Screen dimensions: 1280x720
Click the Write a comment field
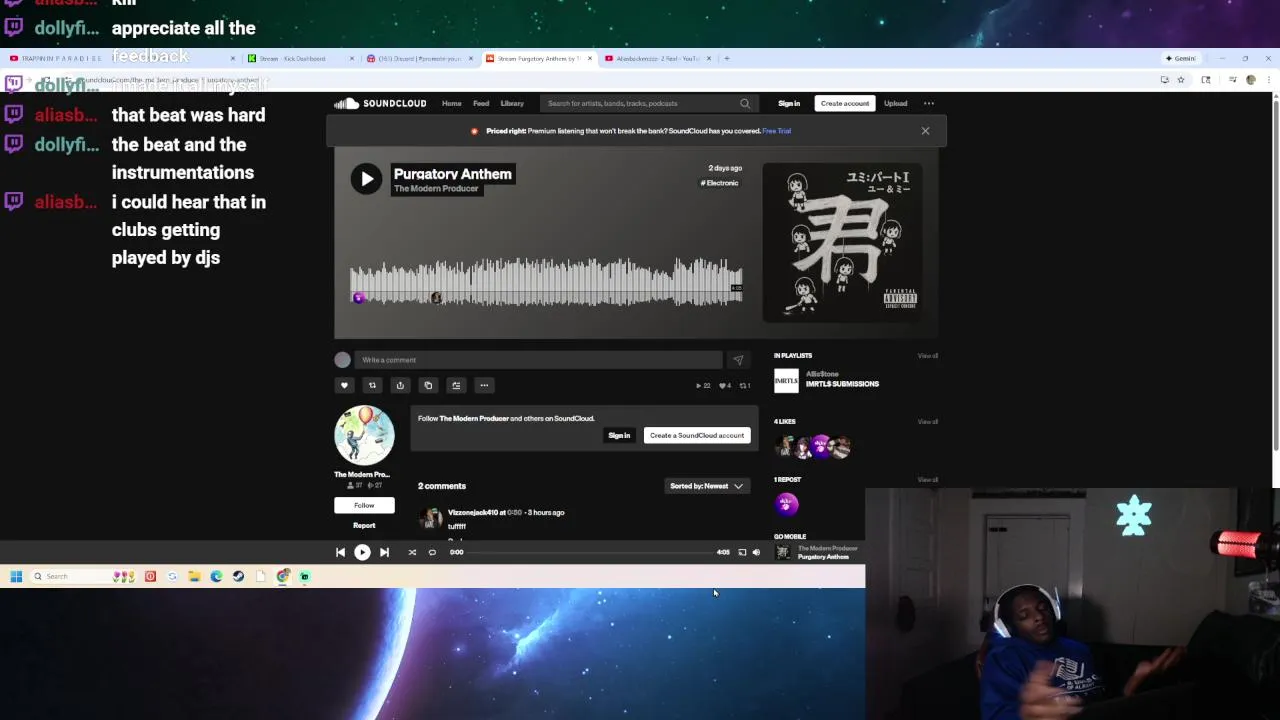click(538, 360)
